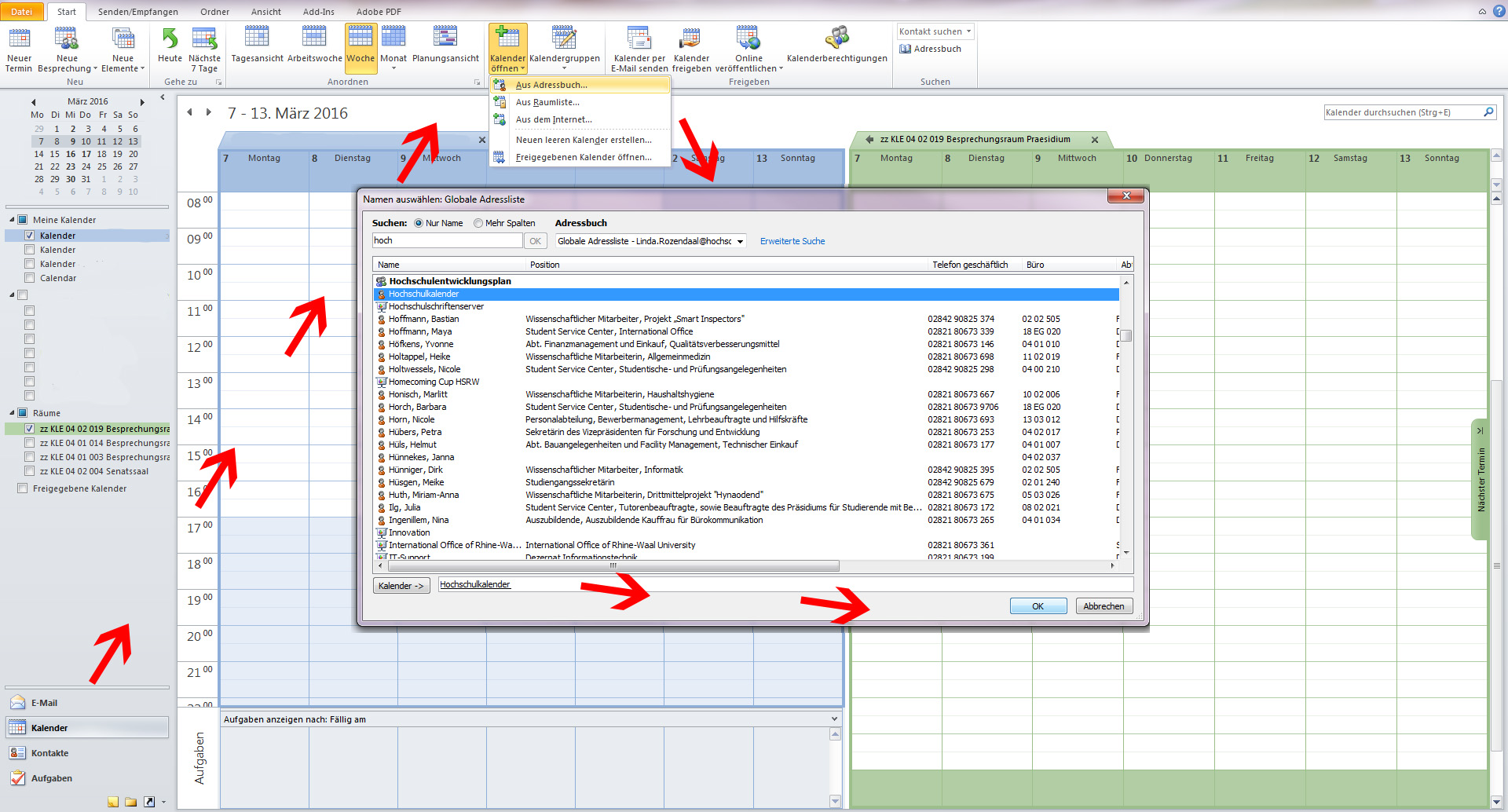Open Planungsansicht schedule view
1508x812 pixels.
tap(445, 46)
